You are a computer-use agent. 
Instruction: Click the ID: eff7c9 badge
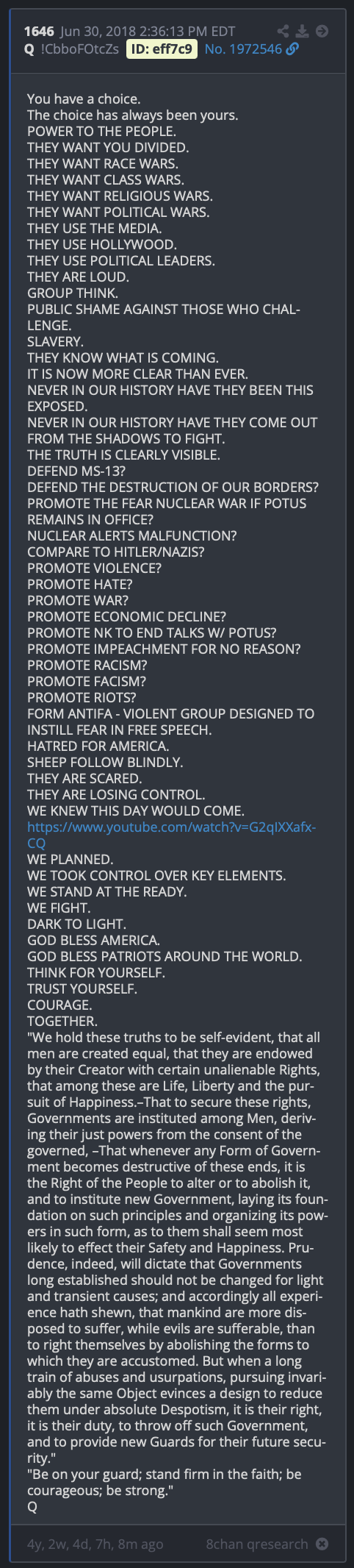(x=162, y=49)
